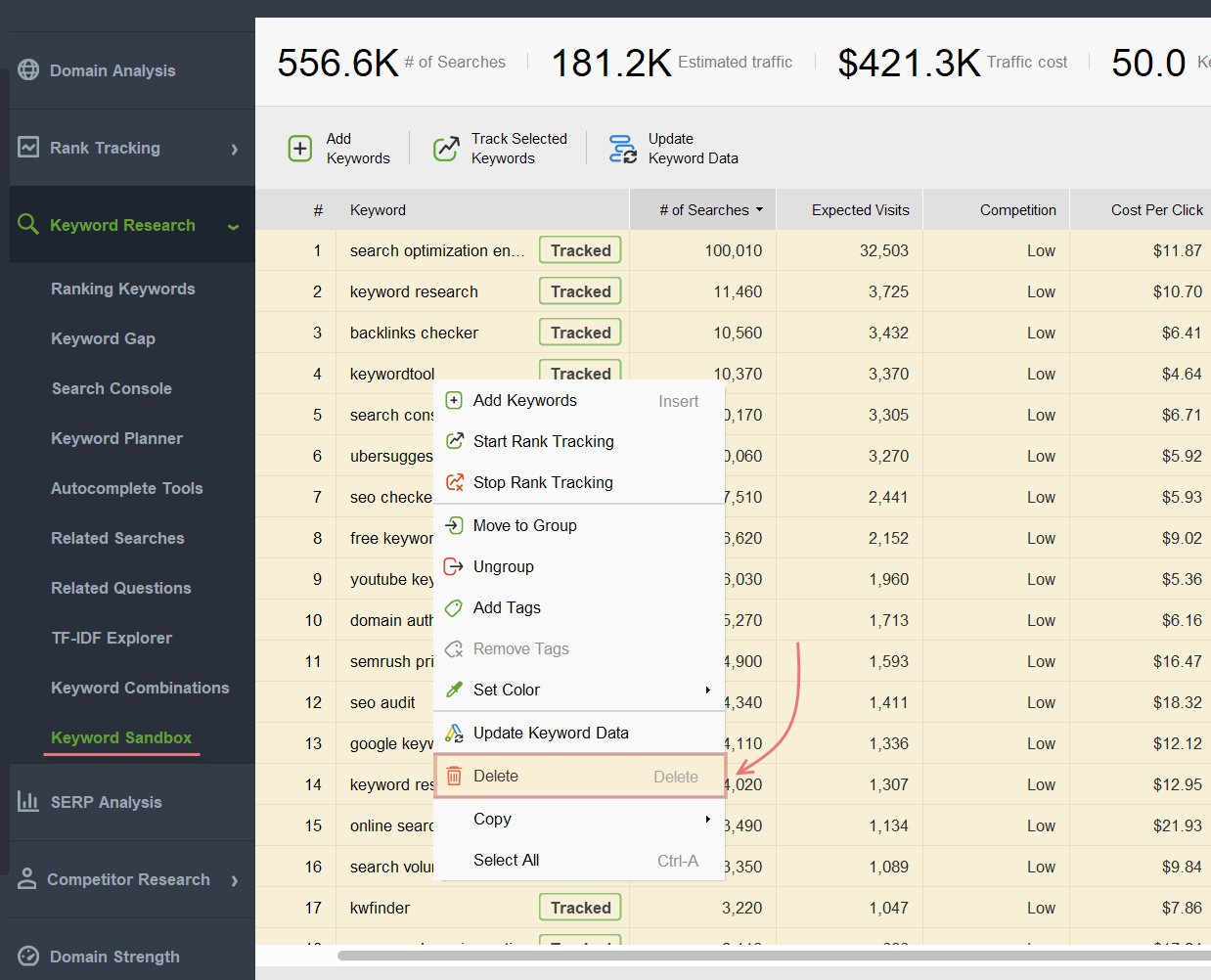The image size is (1211, 980).
Task: Toggle Tracked badge on backlinks checker
Action: tap(579, 332)
